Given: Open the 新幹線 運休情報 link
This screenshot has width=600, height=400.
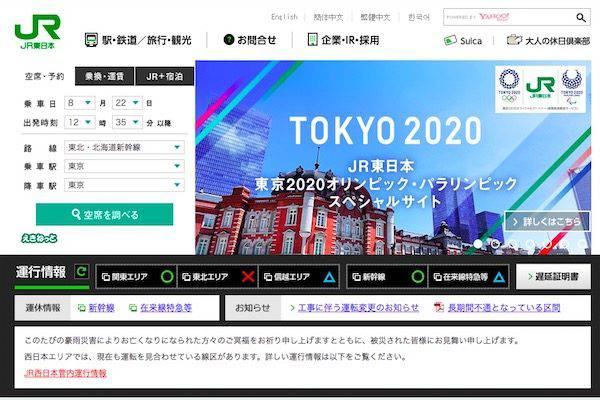Looking at the screenshot, I should [x=101, y=308].
